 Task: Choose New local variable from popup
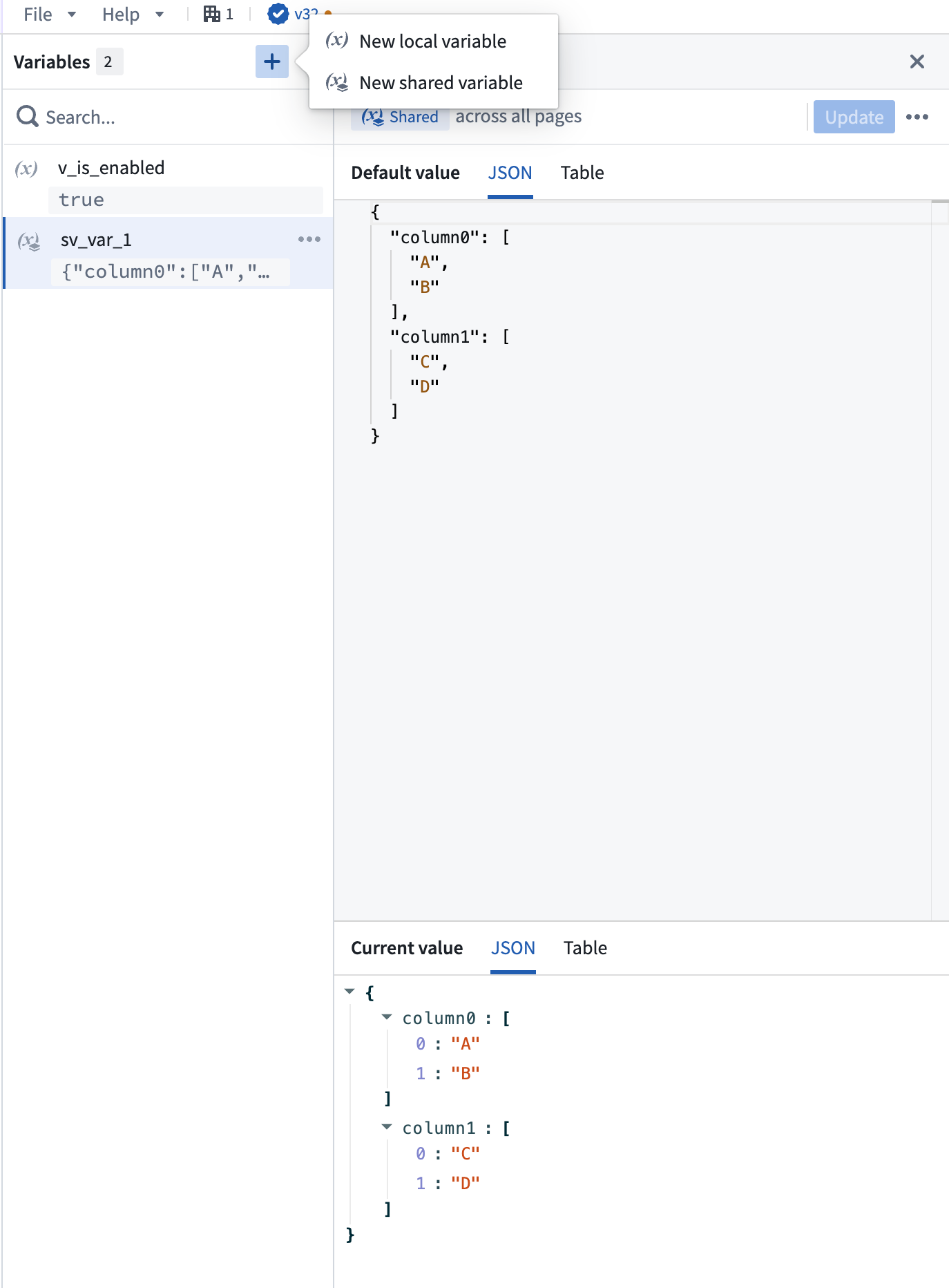434,41
